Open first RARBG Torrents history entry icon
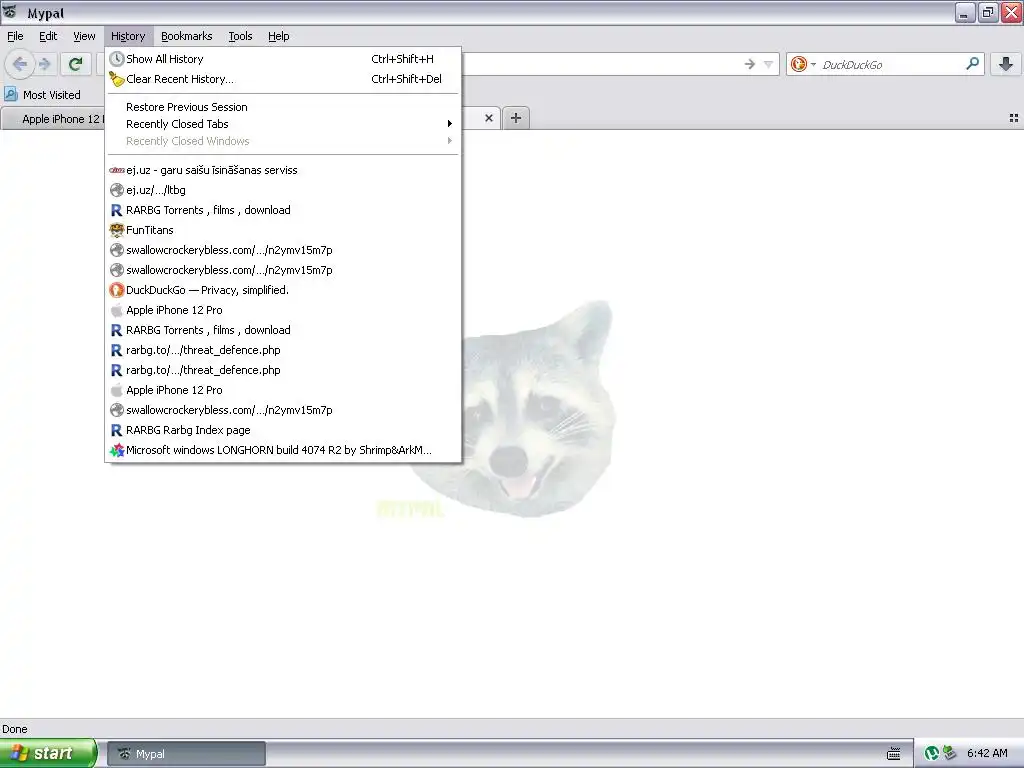 [x=116, y=210]
